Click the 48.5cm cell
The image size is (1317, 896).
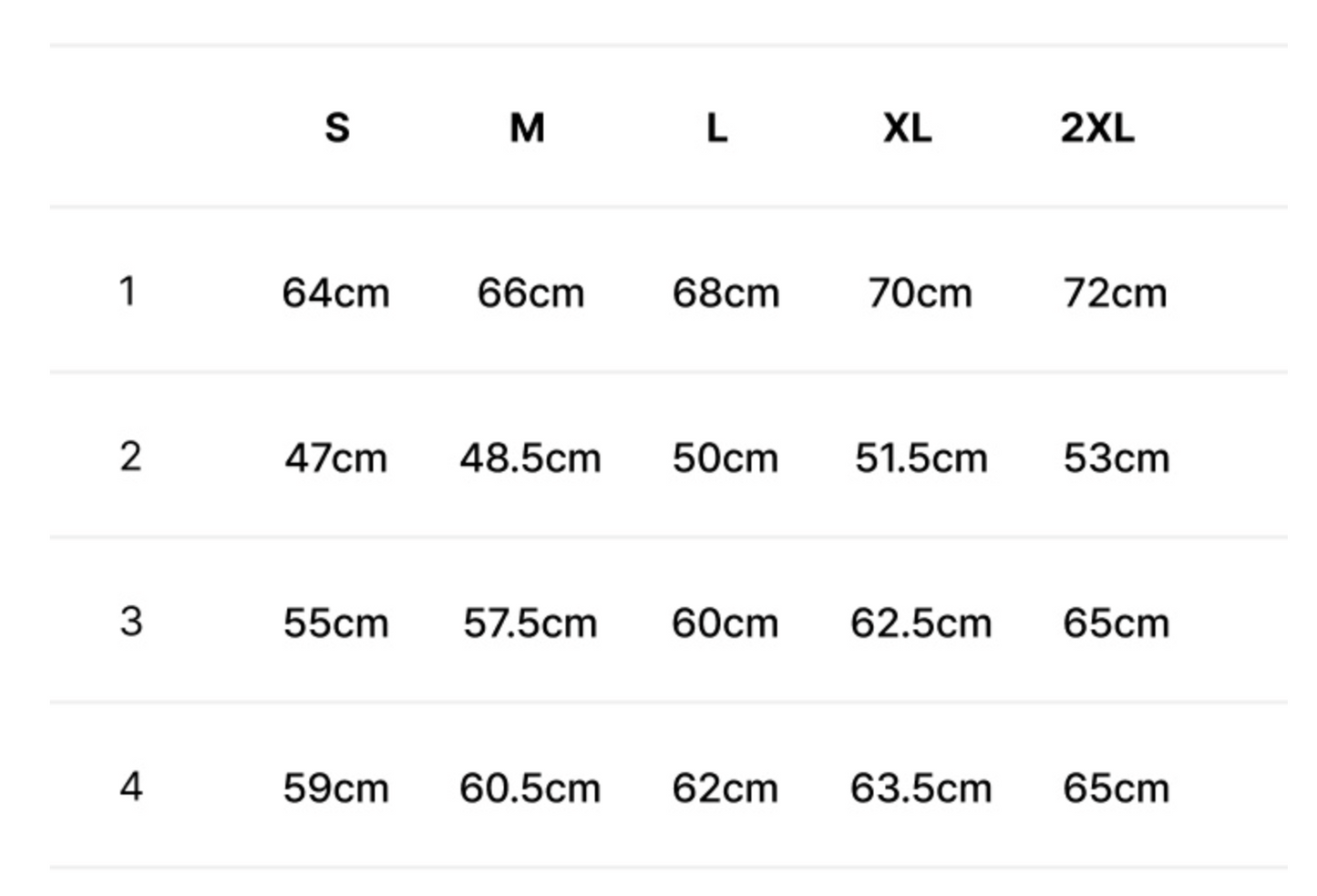point(530,458)
